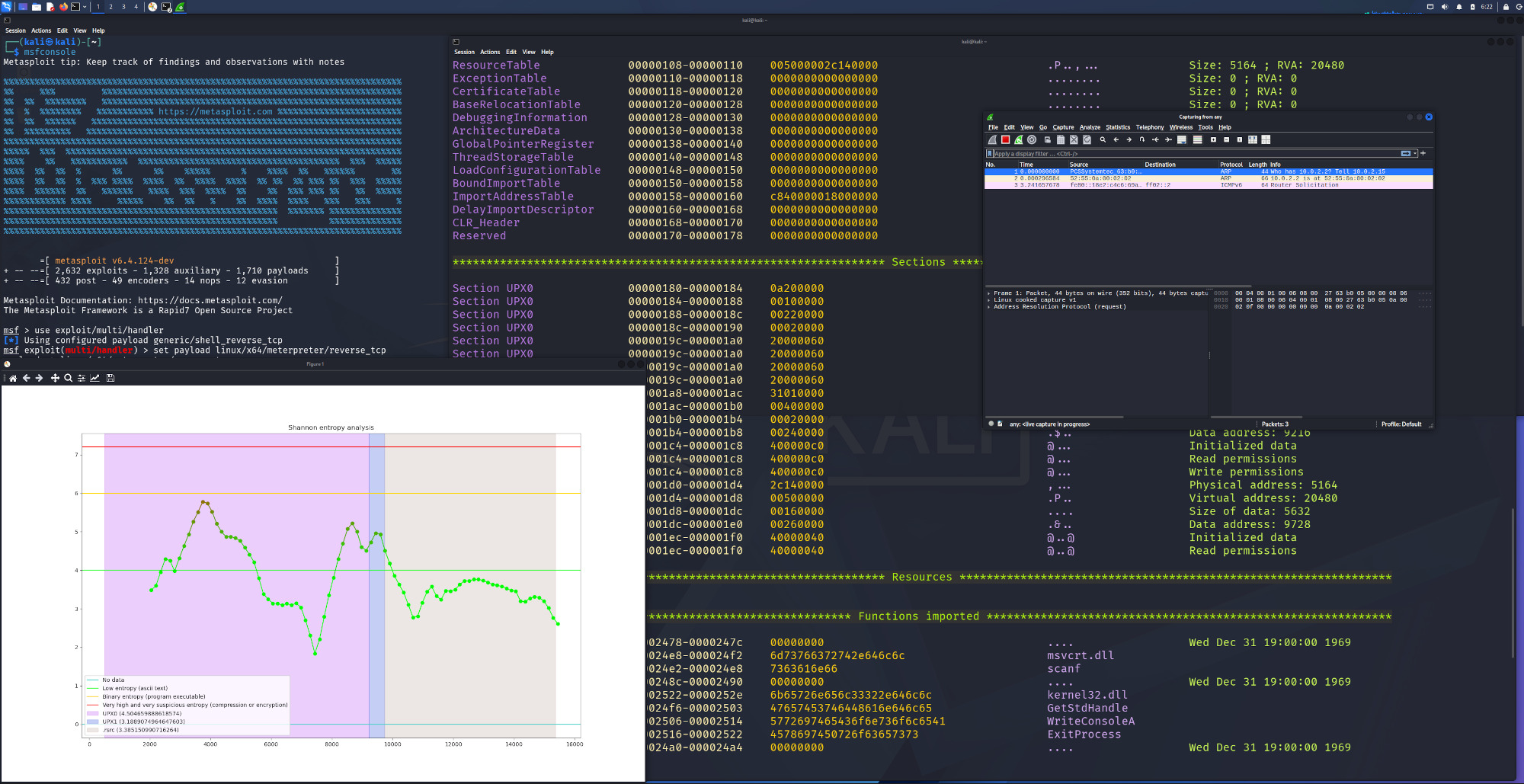
Task: Select packet 3 ICMPv6 Router Solicitation row
Action: click(x=1209, y=185)
